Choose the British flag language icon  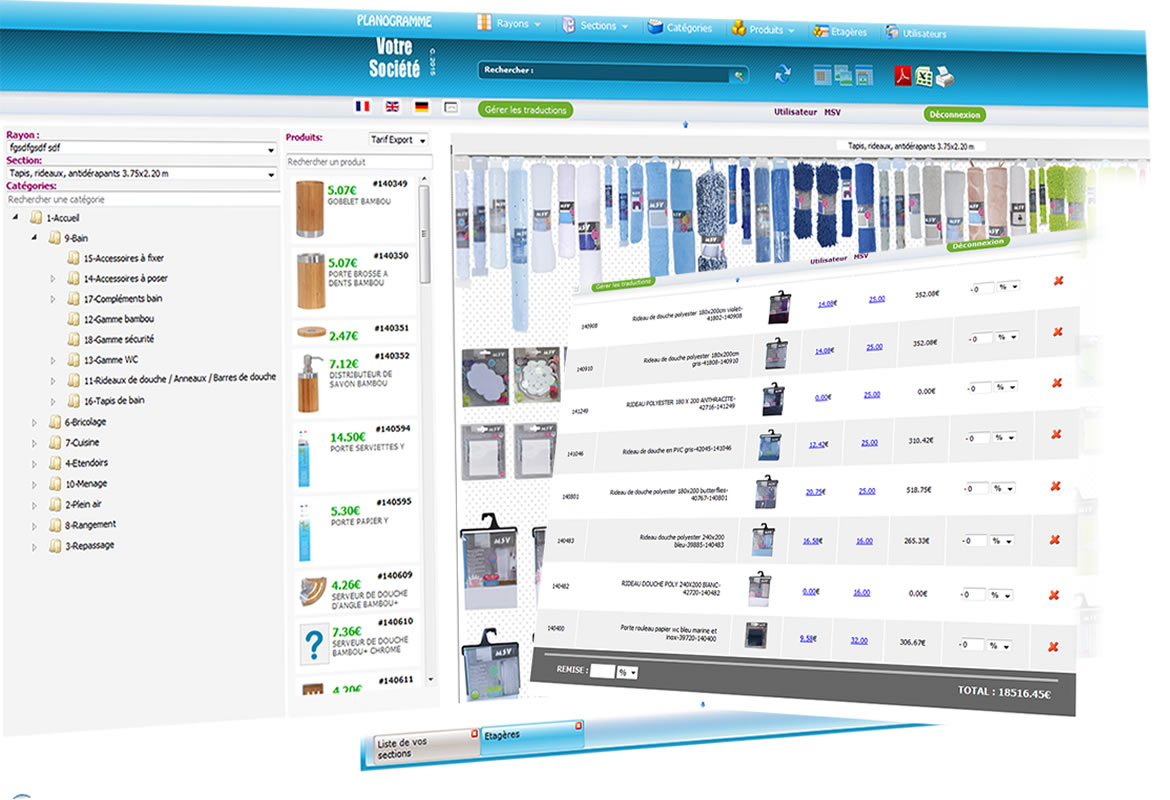click(x=392, y=106)
